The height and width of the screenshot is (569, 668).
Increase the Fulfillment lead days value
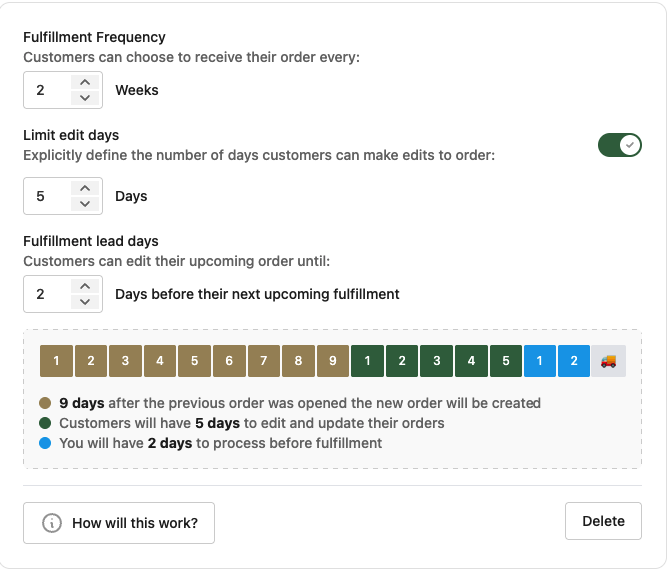[85, 287]
